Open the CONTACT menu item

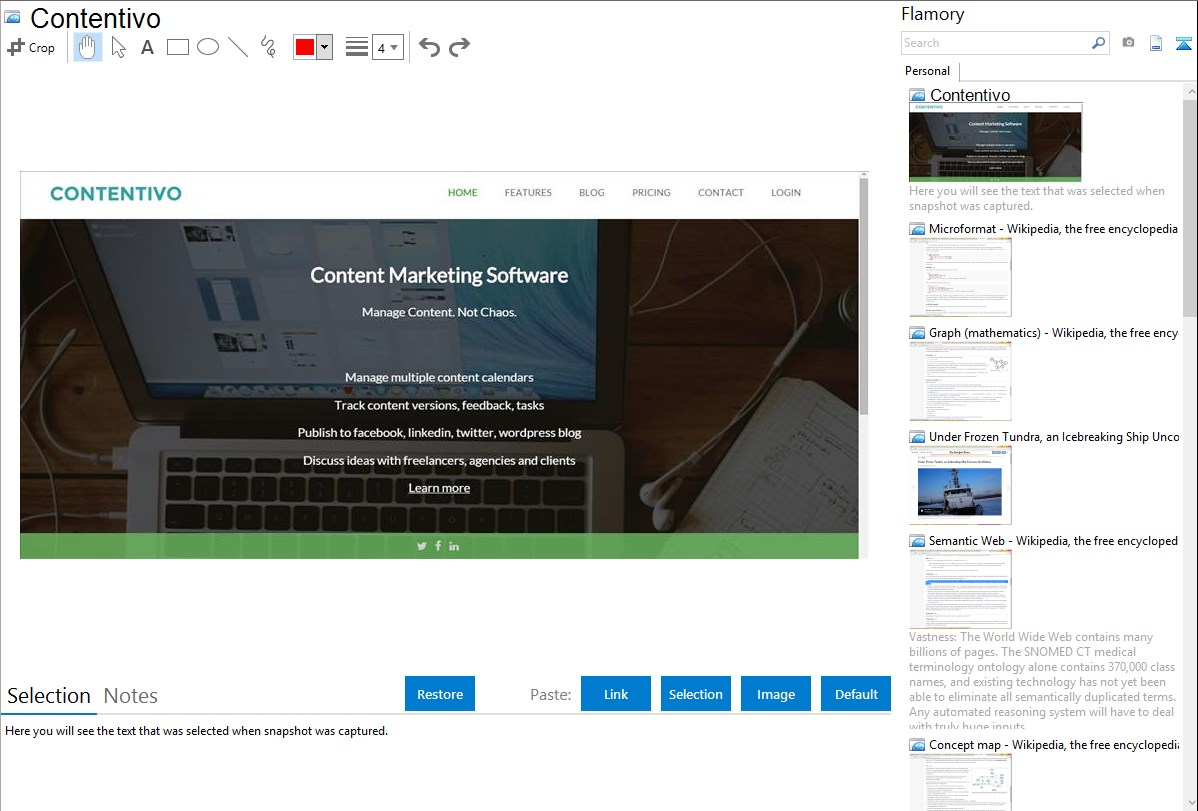[x=720, y=193]
